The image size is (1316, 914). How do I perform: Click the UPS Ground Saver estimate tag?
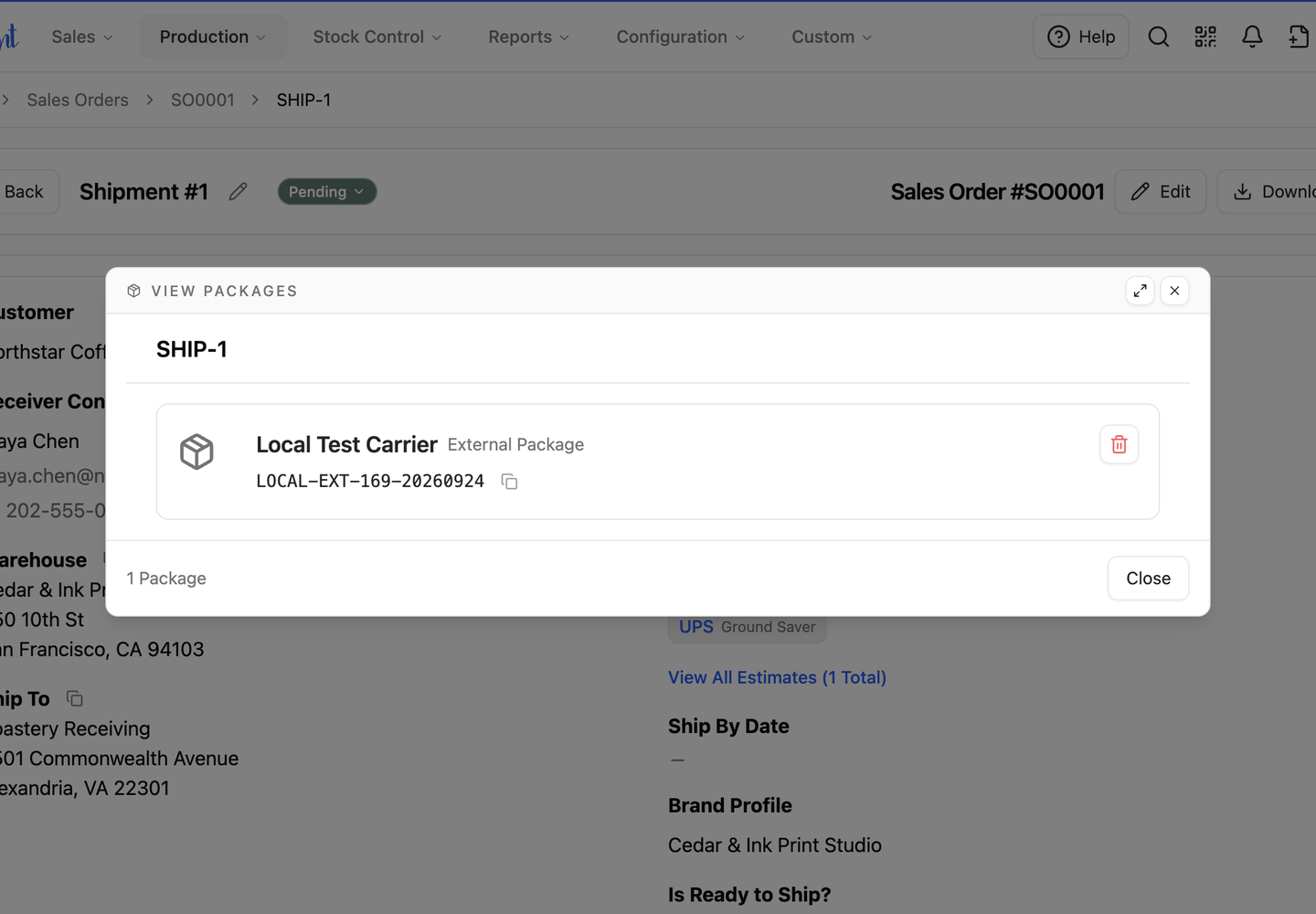pos(748,627)
